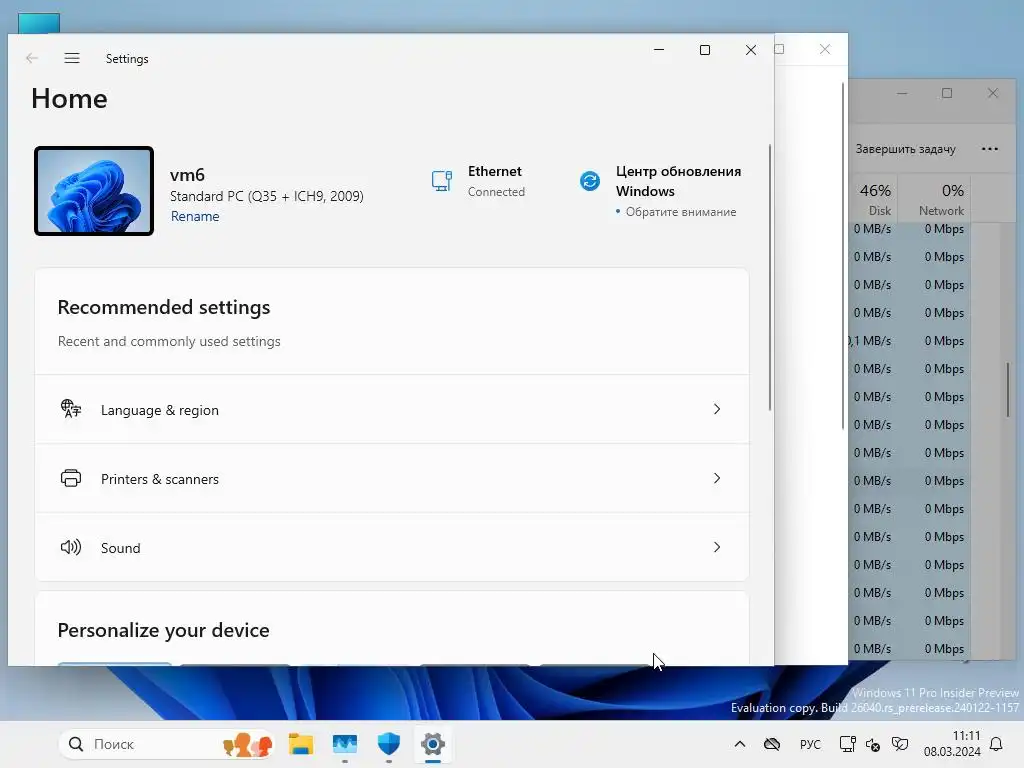Close the Settings window
Screen dimensions: 1024x768
[x=751, y=50]
